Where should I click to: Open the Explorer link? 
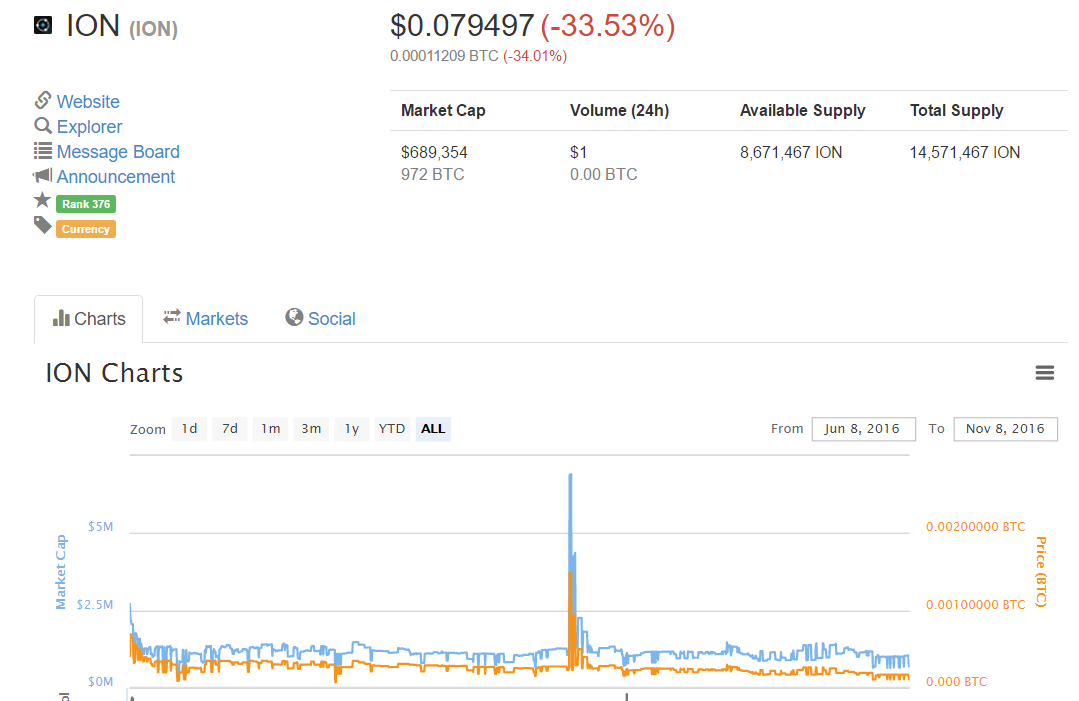[x=89, y=127]
